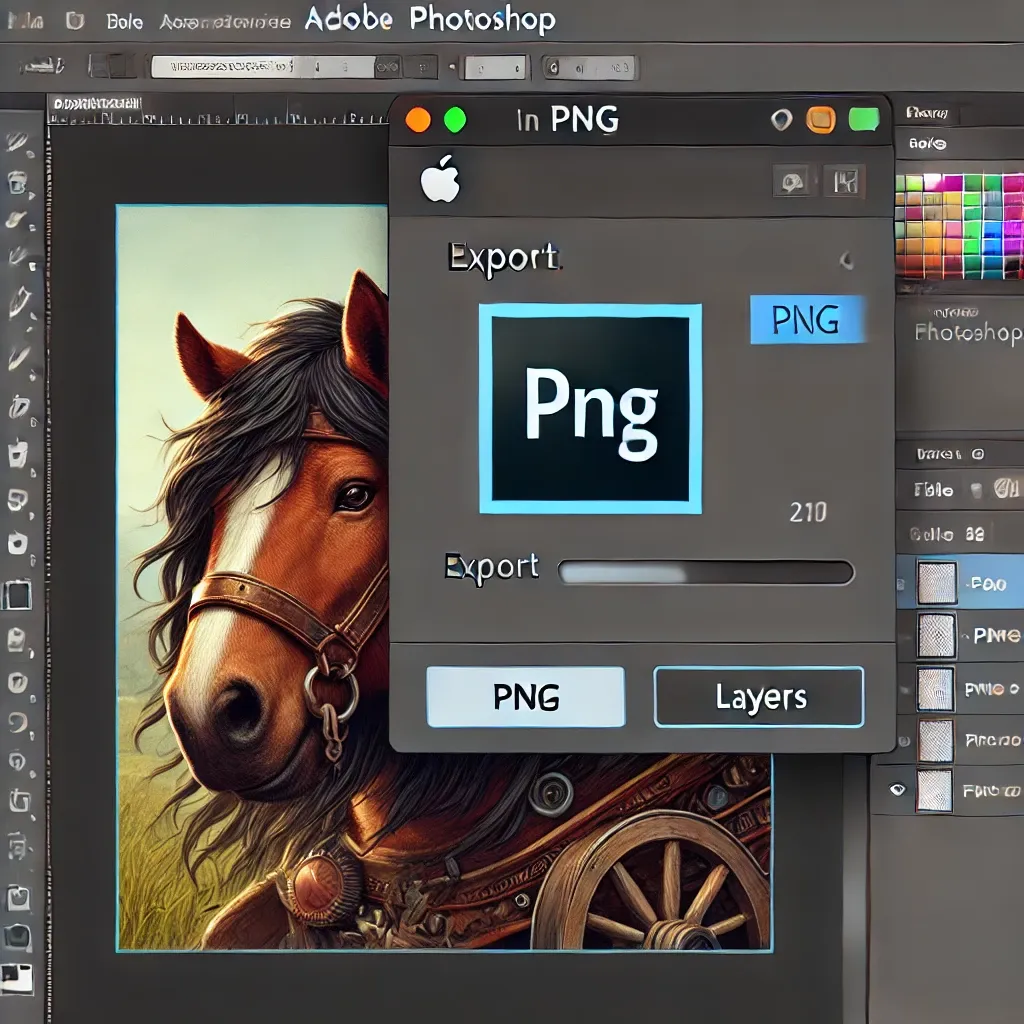The height and width of the screenshot is (1024, 1024).
Task: Click the Export progress bar
Action: (706, 573)
